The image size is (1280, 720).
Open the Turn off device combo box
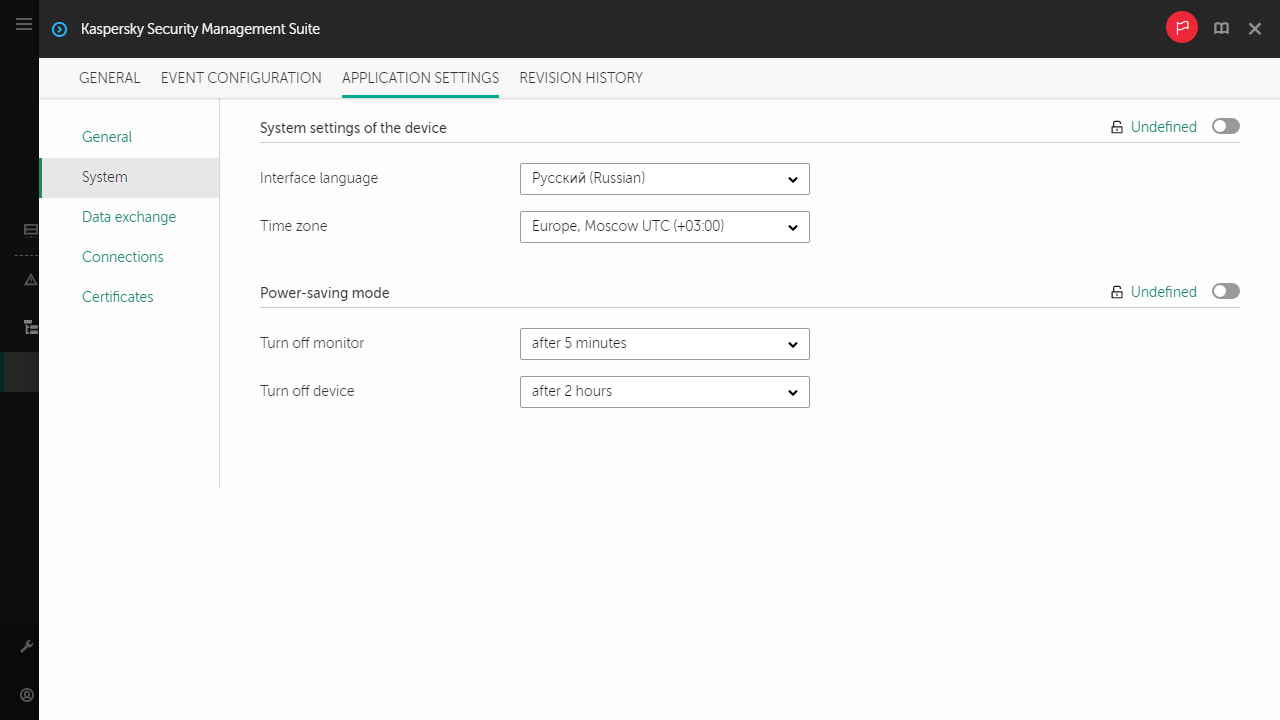(664, 391)
